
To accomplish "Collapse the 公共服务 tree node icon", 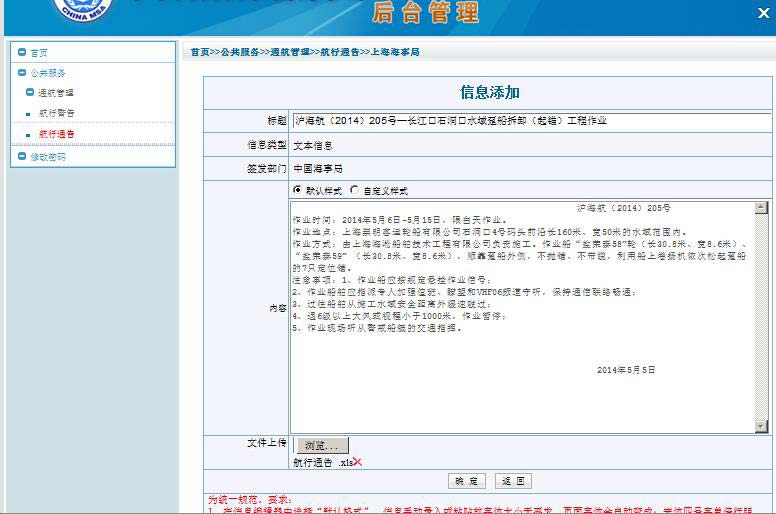I will [22, 73].
